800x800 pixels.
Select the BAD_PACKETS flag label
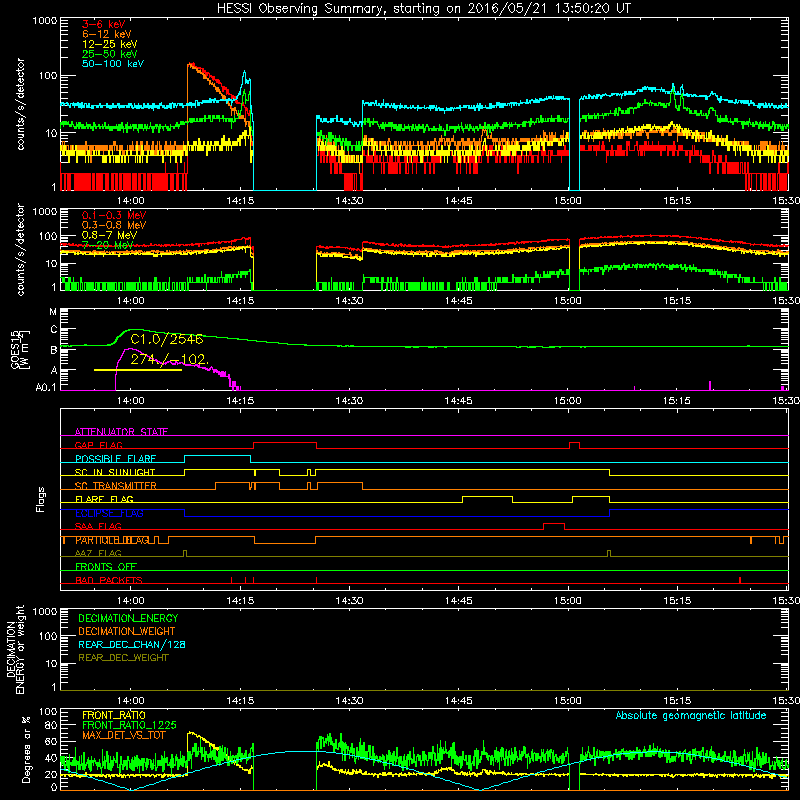point(109,580)
